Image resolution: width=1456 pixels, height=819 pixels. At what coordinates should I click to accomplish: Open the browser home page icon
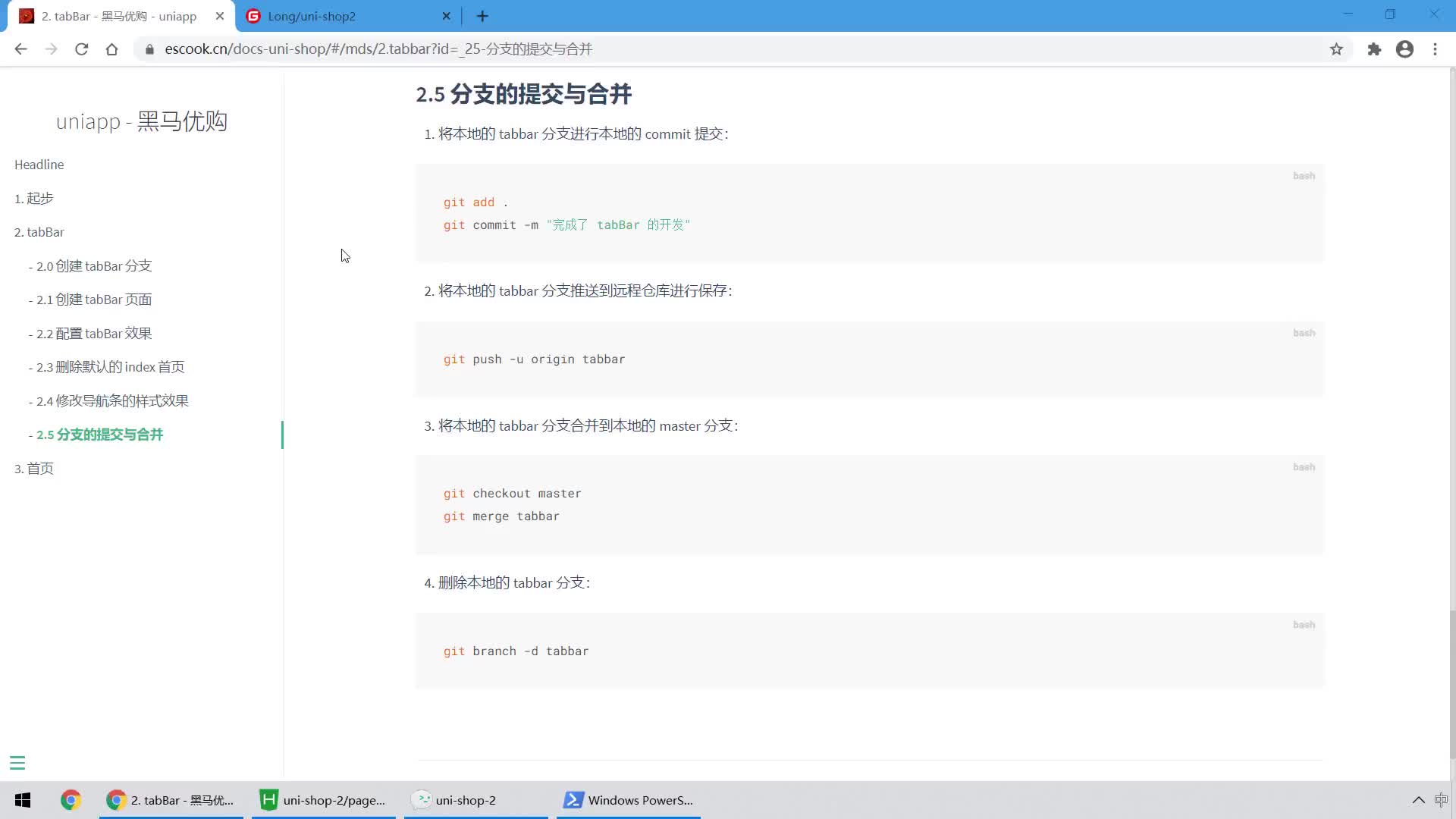pyautogui.click(x=111, y=49)
